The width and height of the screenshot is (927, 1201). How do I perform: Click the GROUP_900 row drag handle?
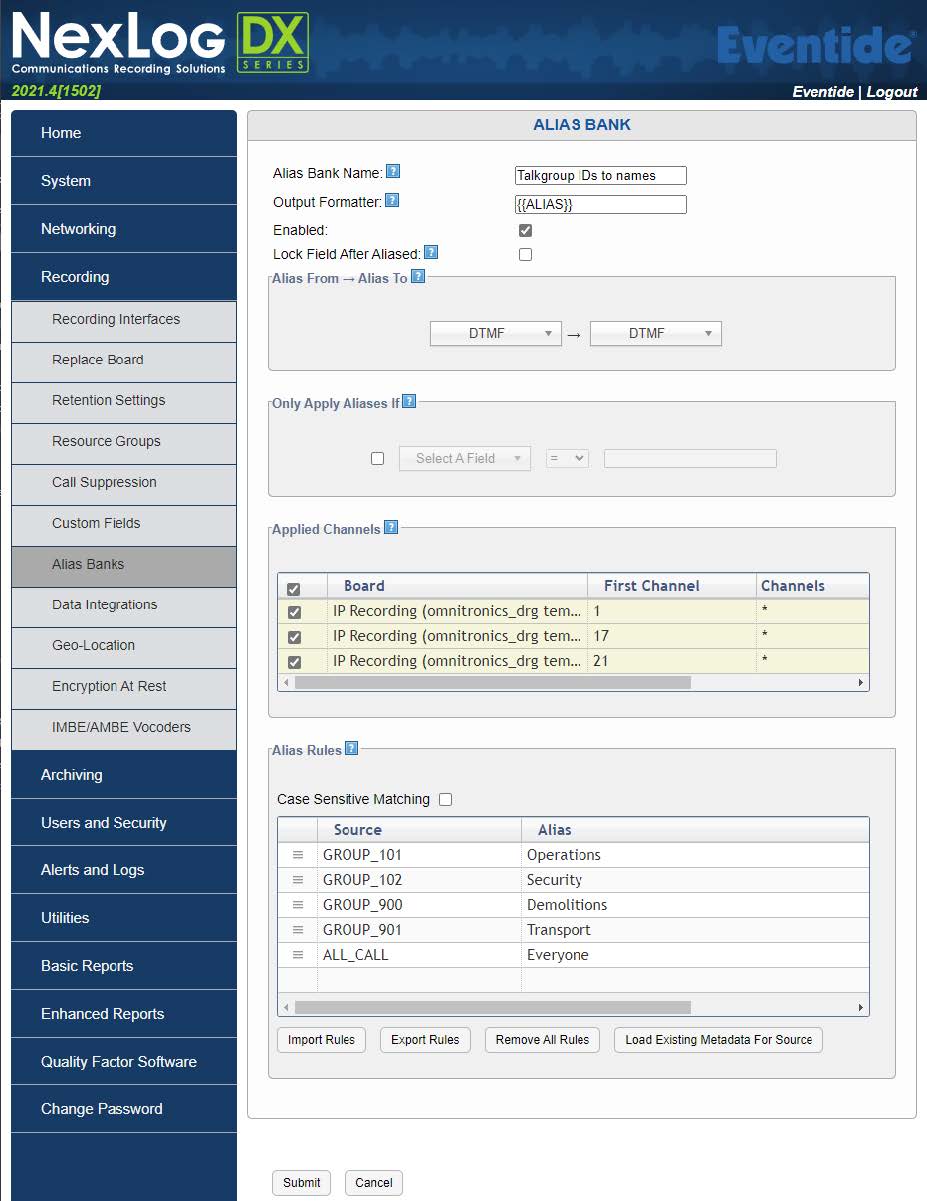point(299,904)
